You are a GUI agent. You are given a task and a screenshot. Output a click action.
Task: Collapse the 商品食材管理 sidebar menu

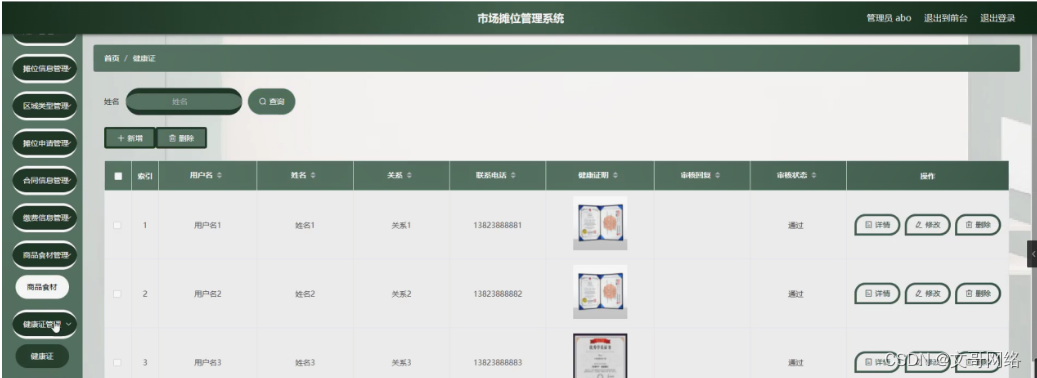45,255
